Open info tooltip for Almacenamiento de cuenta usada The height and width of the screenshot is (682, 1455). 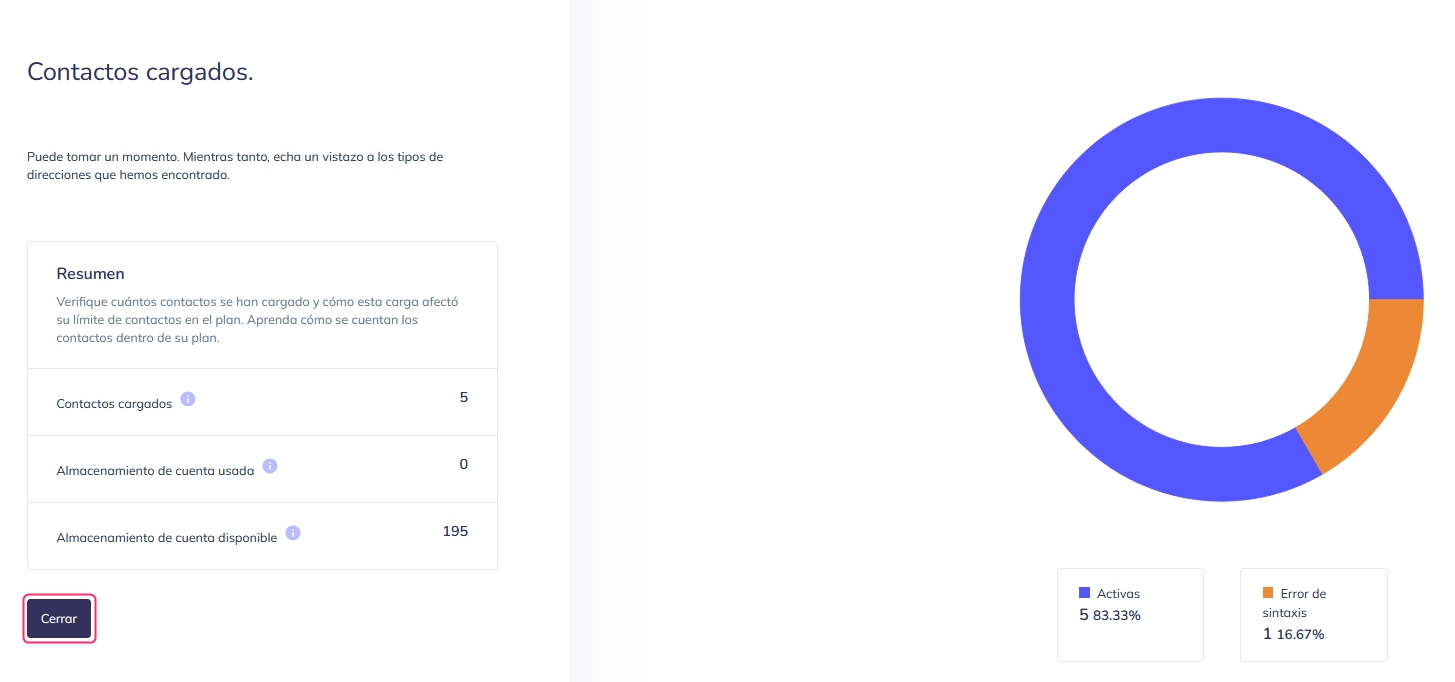[270, 466]
